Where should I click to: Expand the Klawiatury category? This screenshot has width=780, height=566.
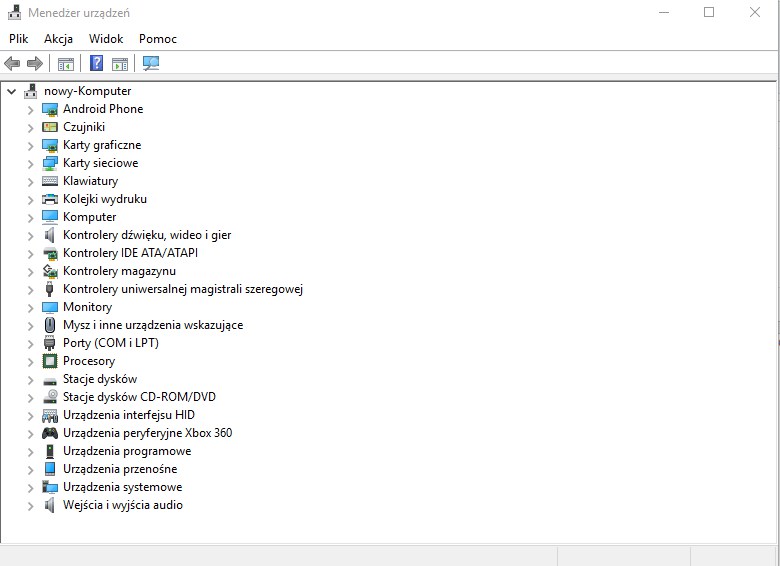point(30,182)
